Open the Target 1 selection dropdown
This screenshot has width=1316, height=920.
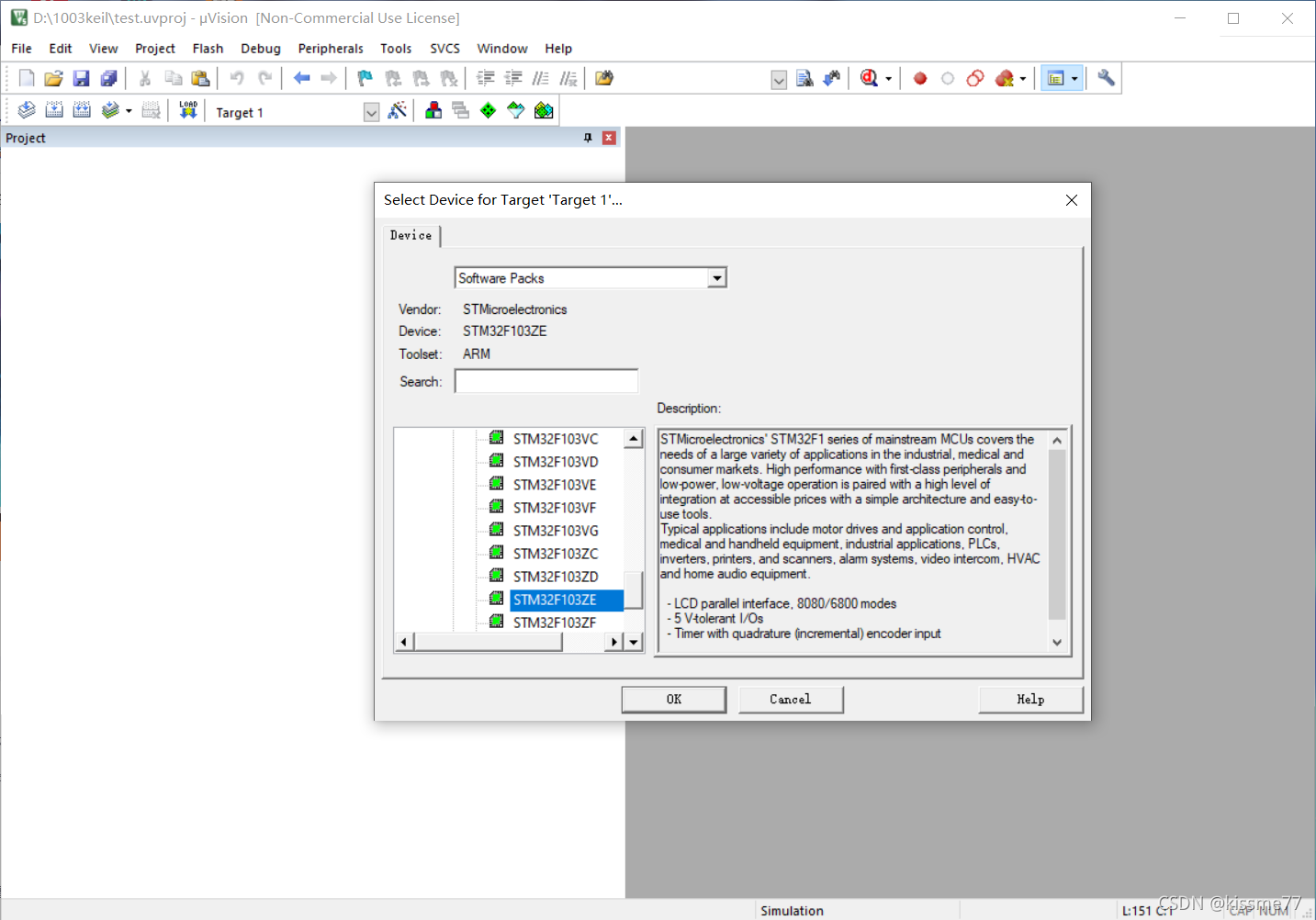point(371,112)
